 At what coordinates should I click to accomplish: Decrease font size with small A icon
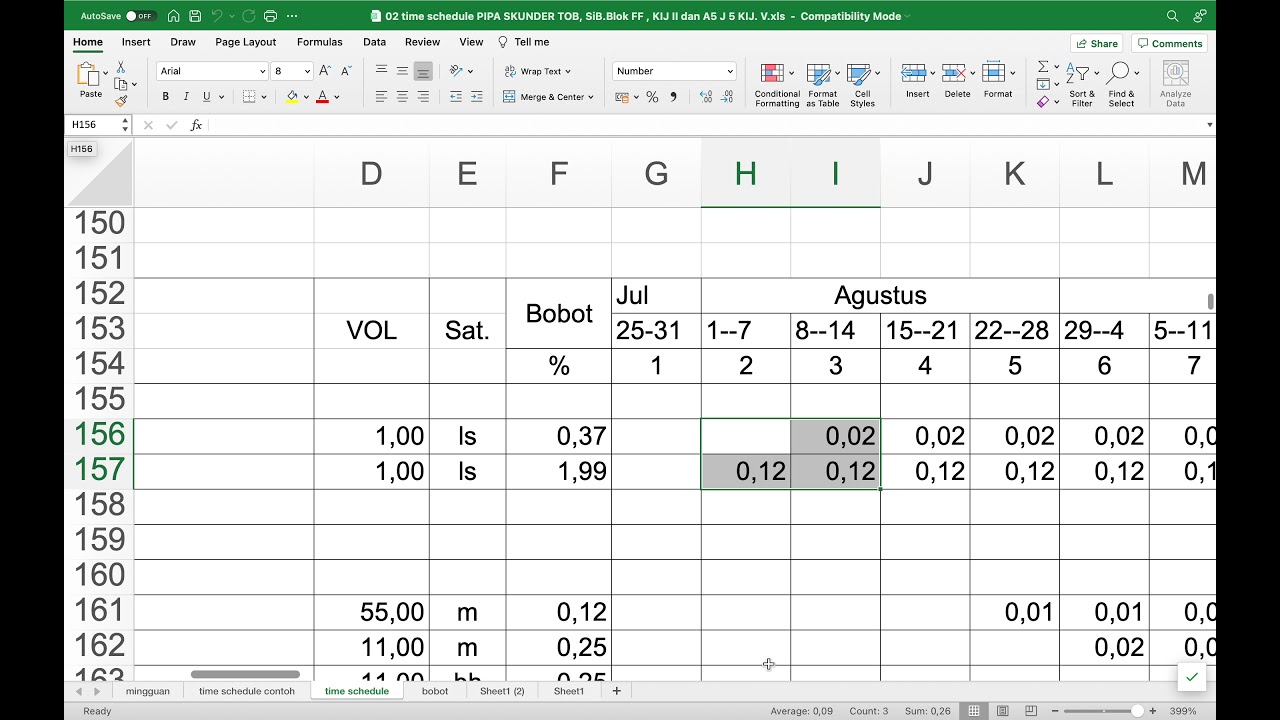pyautogui.click(x=346, y=71)
